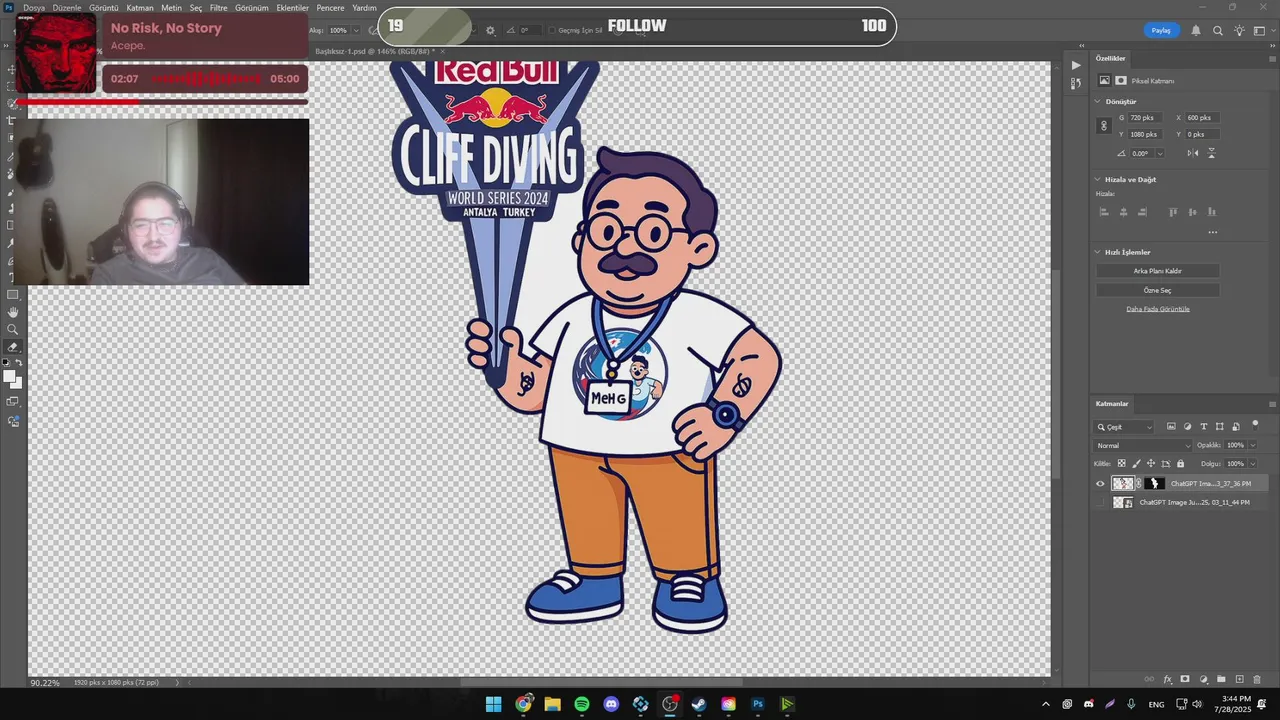Open Opaklık slider dropdown arrow
The width and height of the screenshot is (1280, 720).
[1253, 446]
